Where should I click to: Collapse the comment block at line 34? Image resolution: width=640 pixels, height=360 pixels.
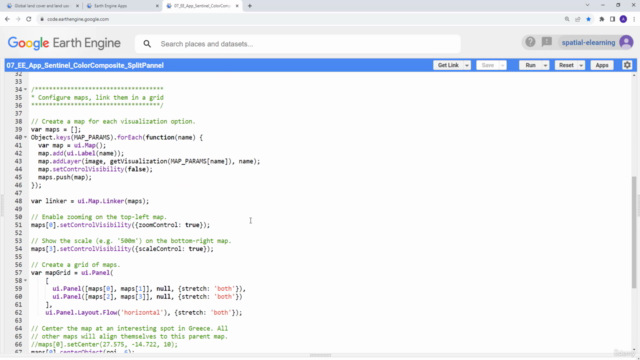[x=25, y=89]
